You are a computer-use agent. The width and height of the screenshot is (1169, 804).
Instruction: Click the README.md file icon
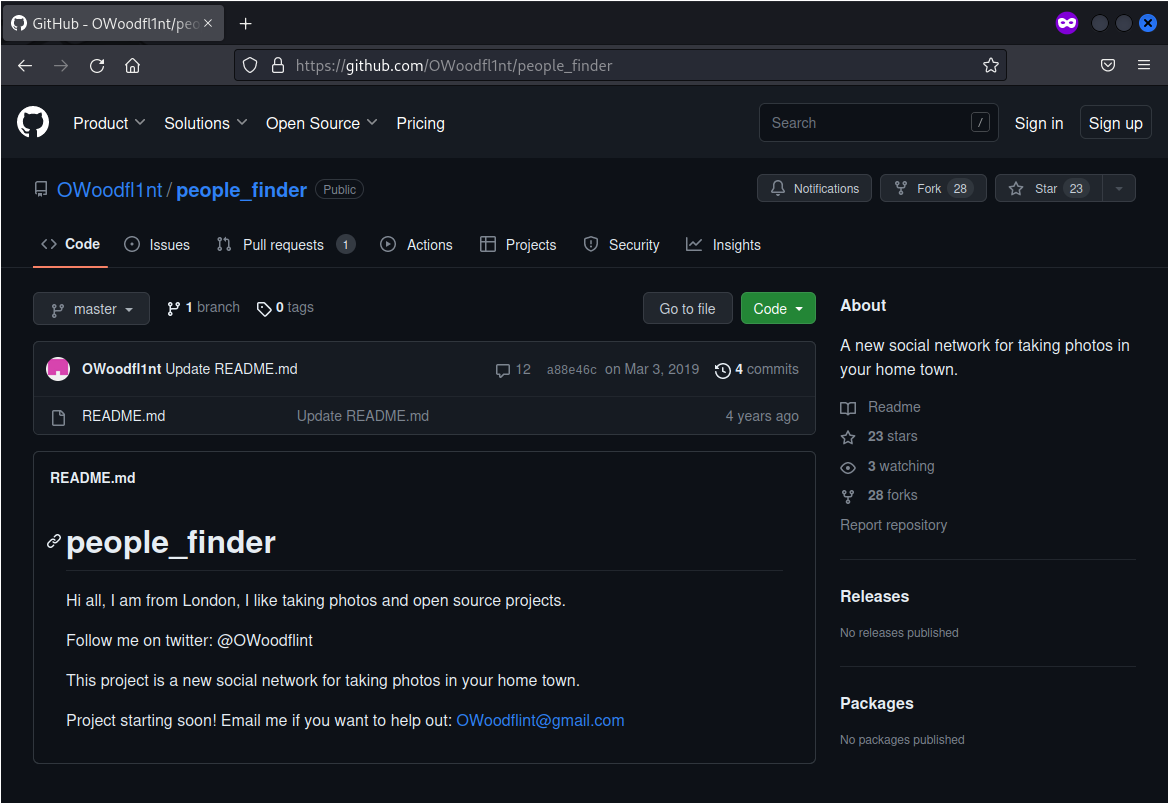point(58,416)
